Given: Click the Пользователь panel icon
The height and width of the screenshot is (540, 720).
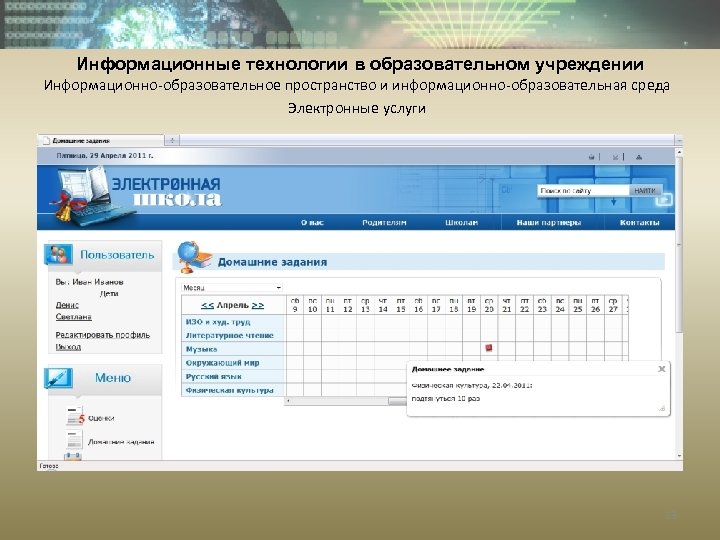Looking at the screenshot, I should coord(58,254).
